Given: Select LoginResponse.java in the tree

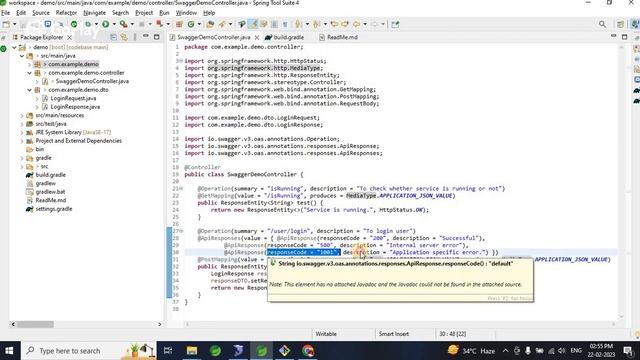Looking at the screenshot, I should coord(75,107).
